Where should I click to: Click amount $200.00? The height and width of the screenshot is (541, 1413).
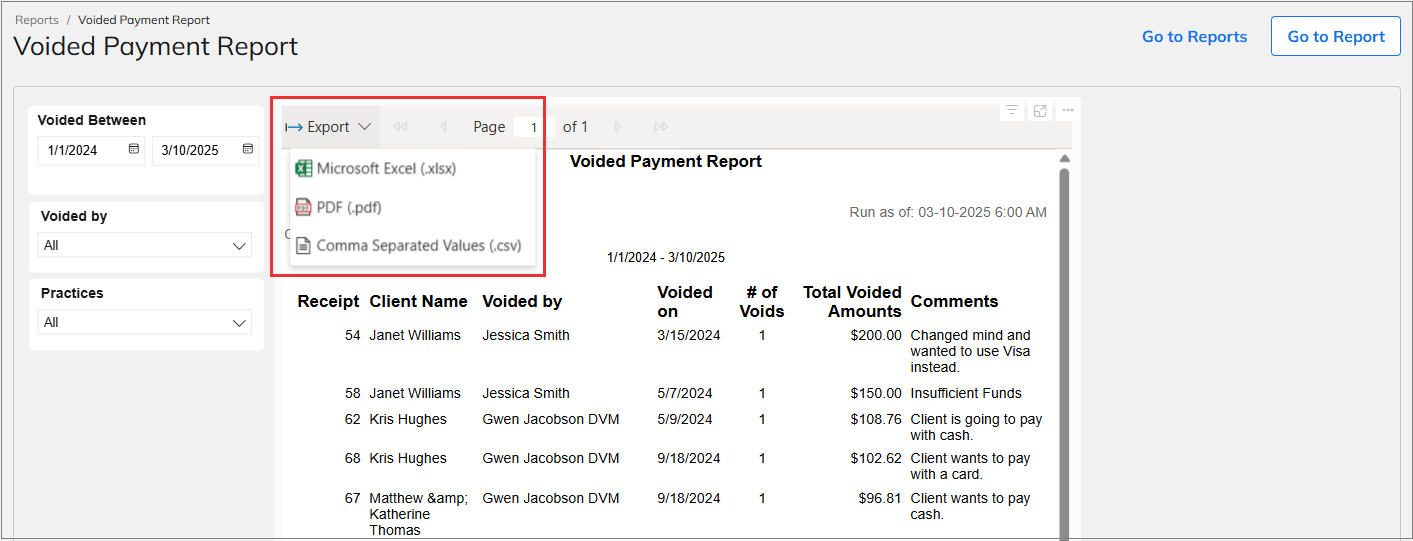(876, 335)
